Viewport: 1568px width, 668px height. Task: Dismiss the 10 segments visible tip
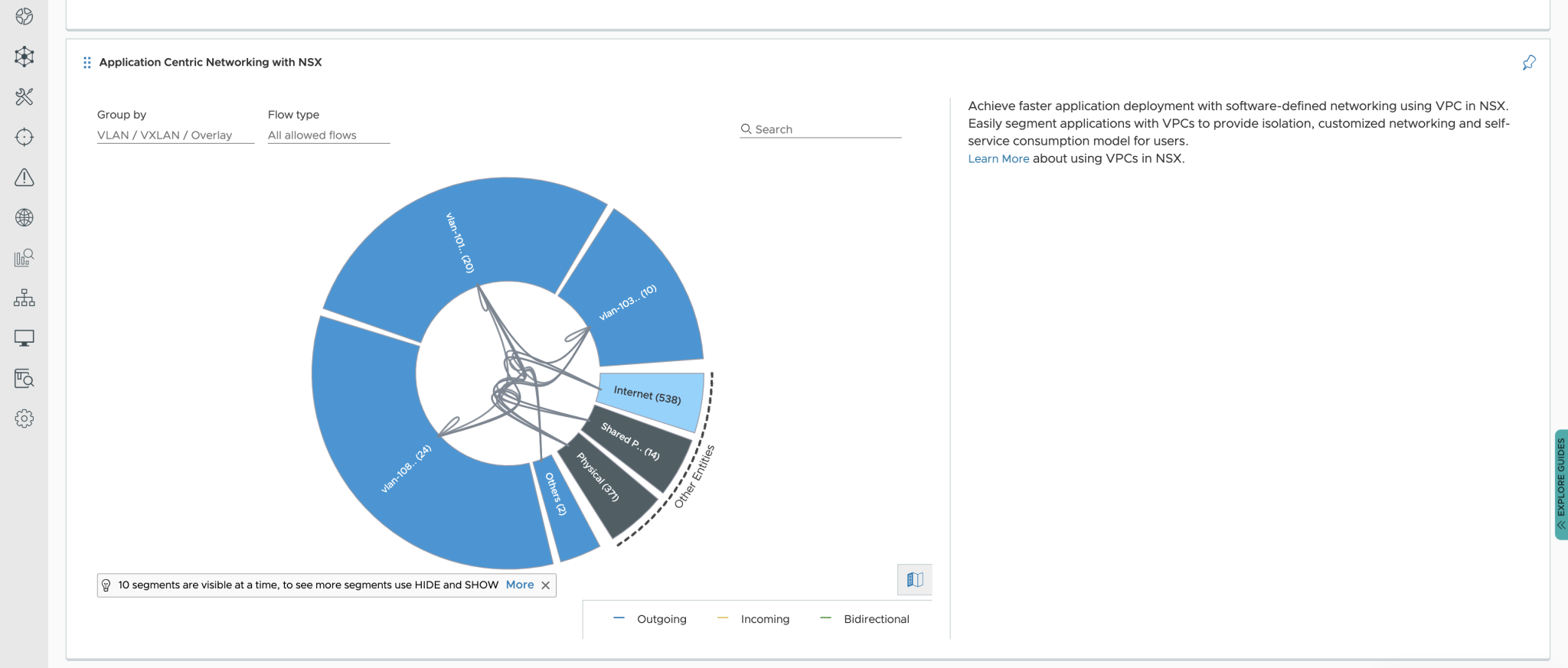pyautogui.click(x=546, y=585)
